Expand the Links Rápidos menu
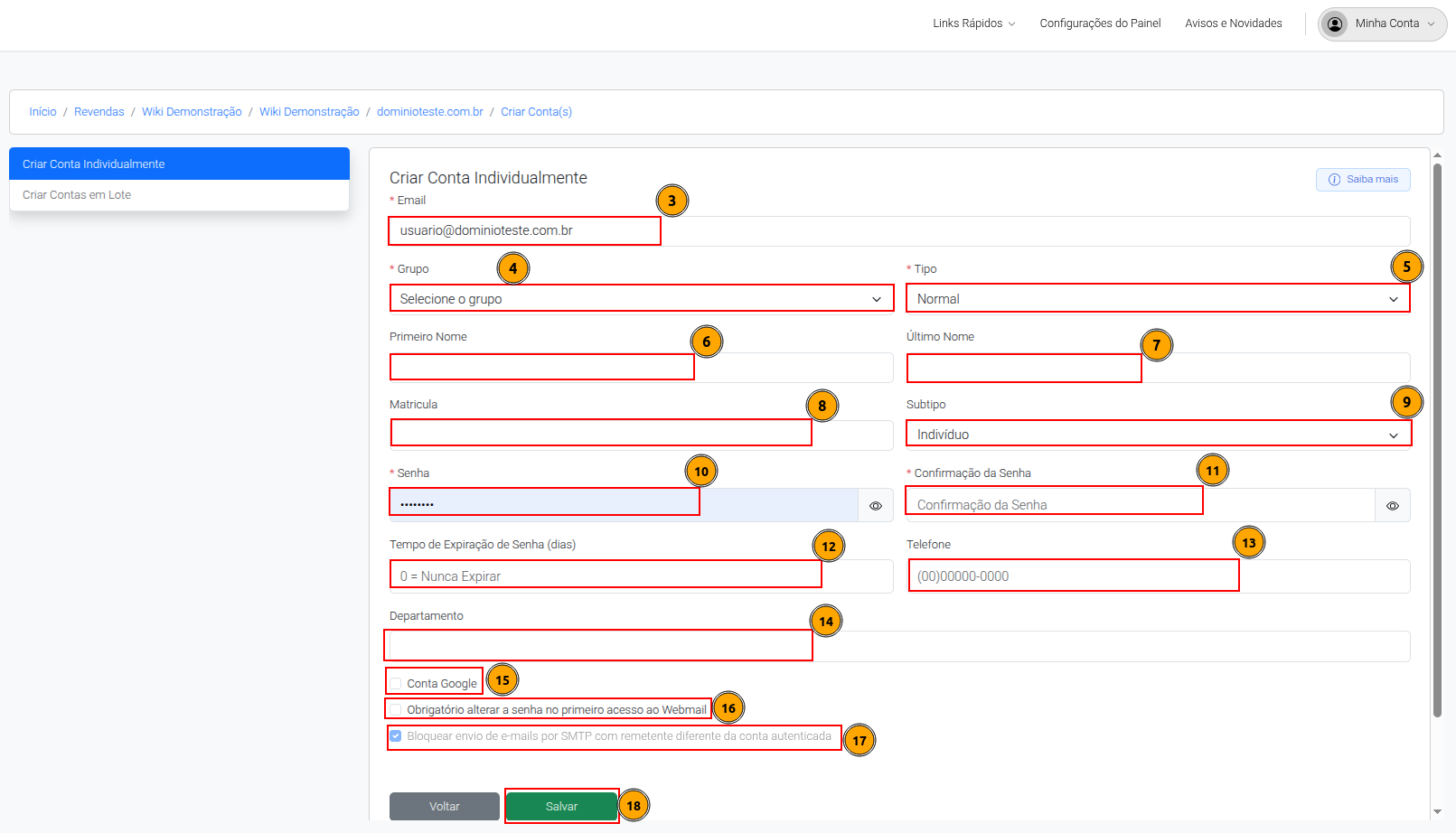1456x833 pixels. coord(973,23)
